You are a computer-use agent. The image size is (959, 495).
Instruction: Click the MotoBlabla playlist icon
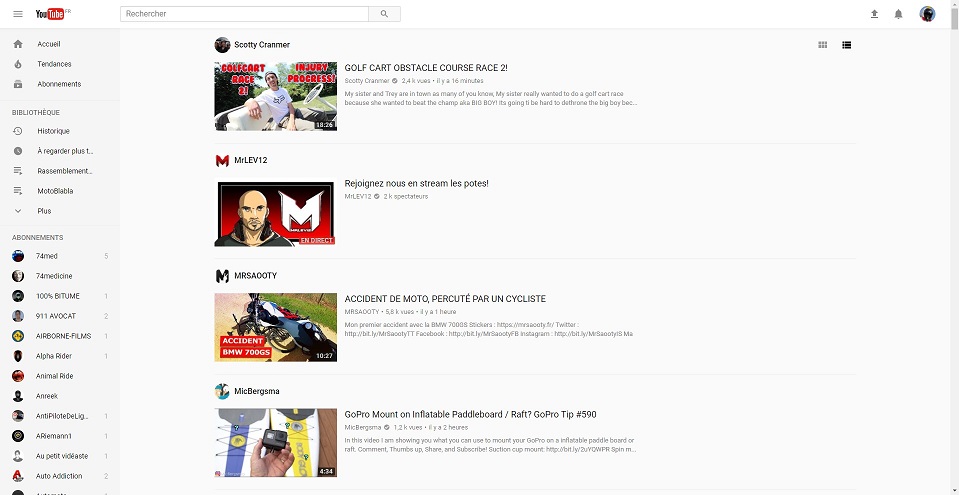pos(18,191)
